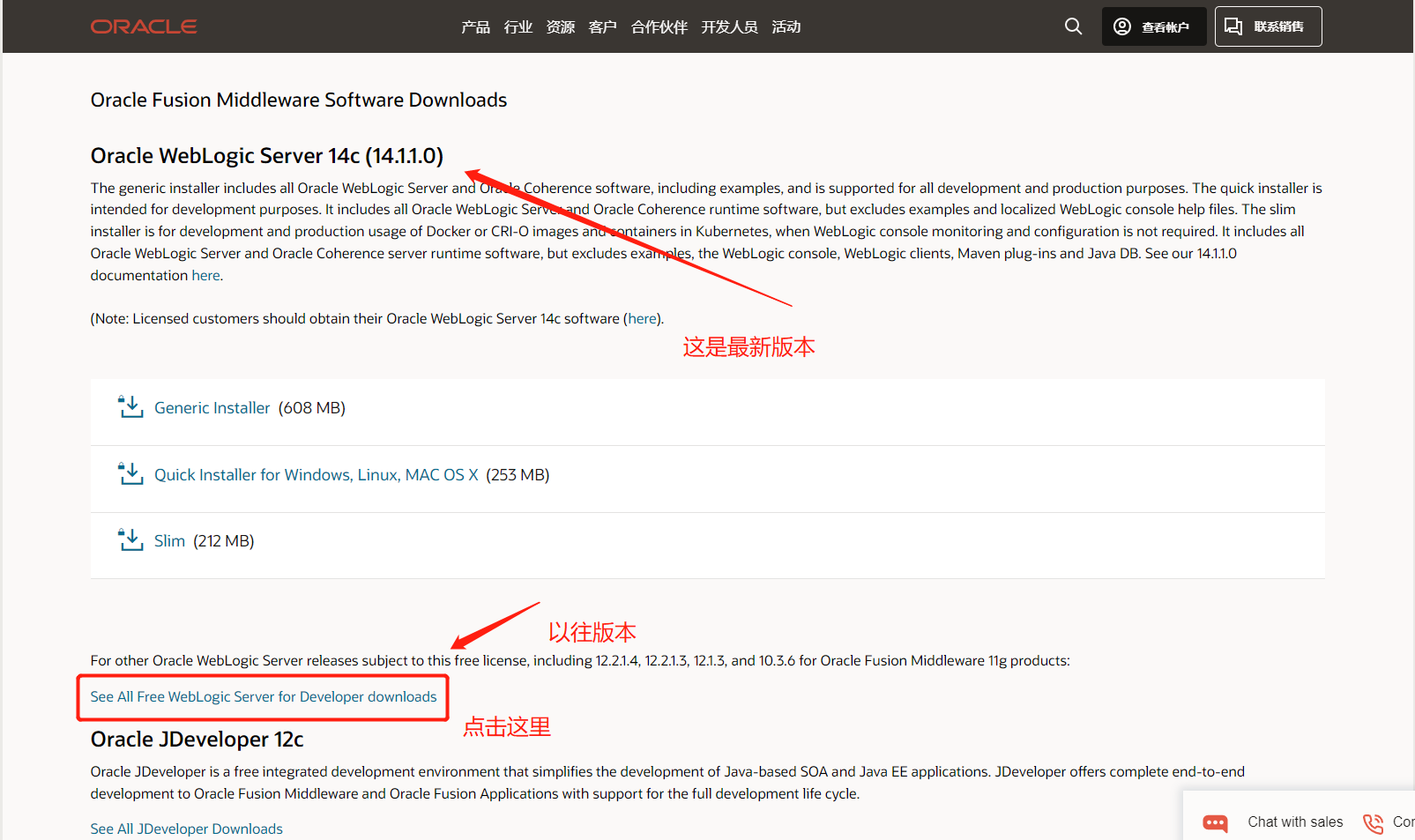Open the Chat with sales bubble icon

tap(1215, 822)
